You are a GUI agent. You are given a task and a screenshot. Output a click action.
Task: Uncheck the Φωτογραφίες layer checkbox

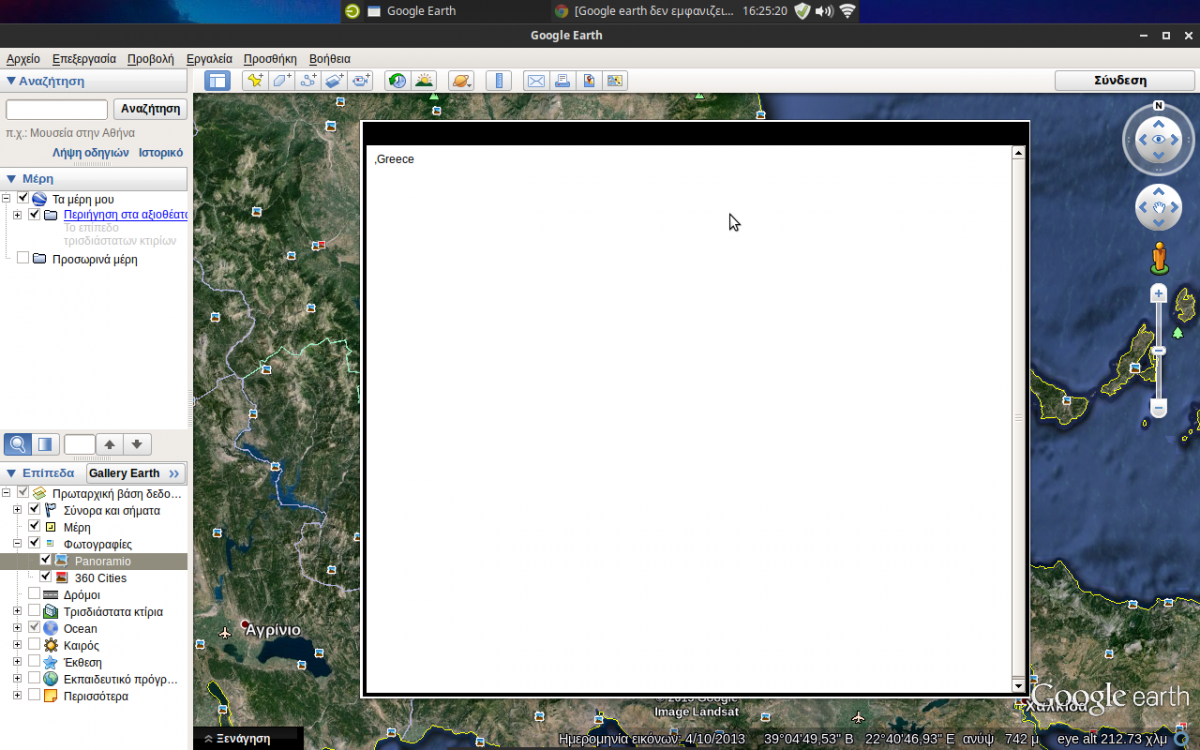click(x=34, y=543)
